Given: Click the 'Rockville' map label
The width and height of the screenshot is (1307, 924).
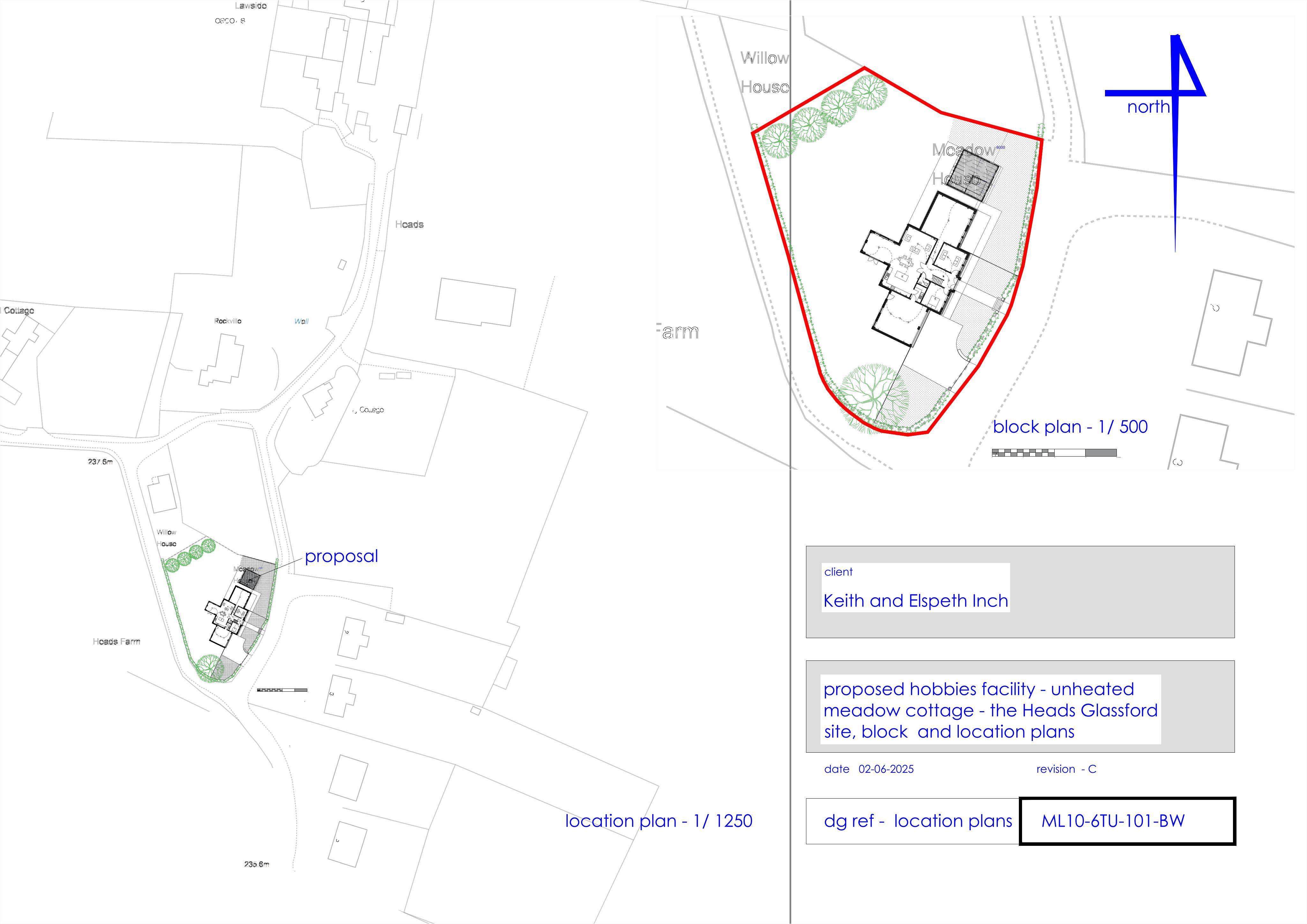Looking at the screenshot, I should click(228, 321).
